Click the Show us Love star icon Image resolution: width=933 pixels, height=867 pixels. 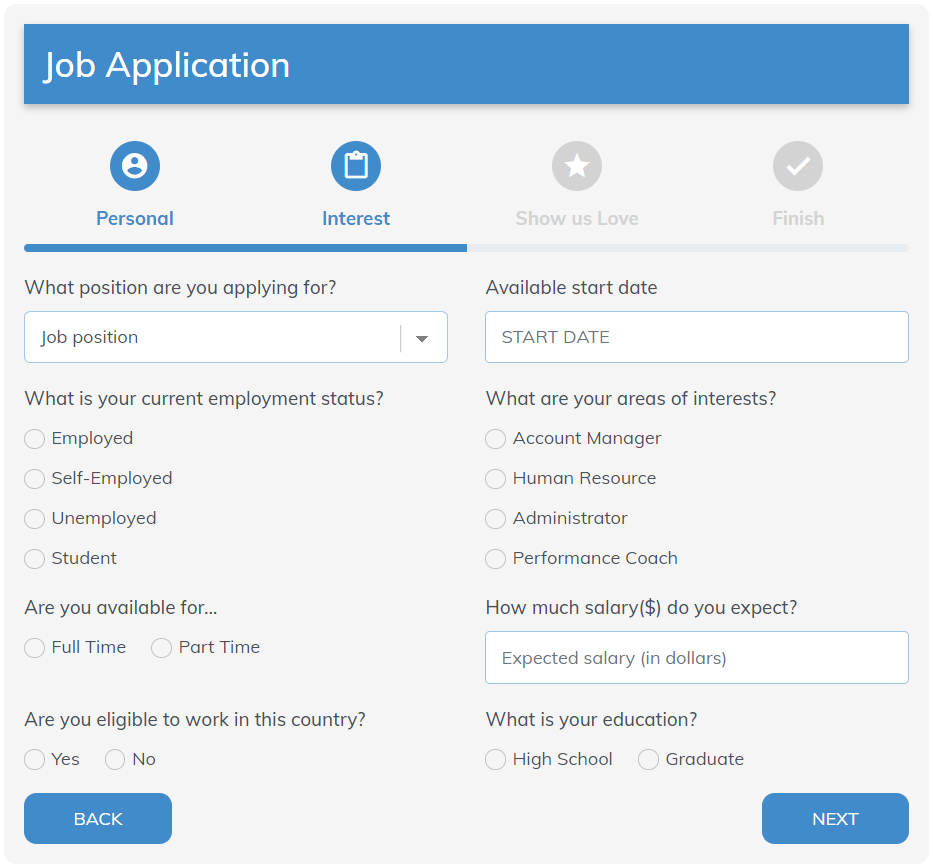pyautogui.click(x=577, y=165)
